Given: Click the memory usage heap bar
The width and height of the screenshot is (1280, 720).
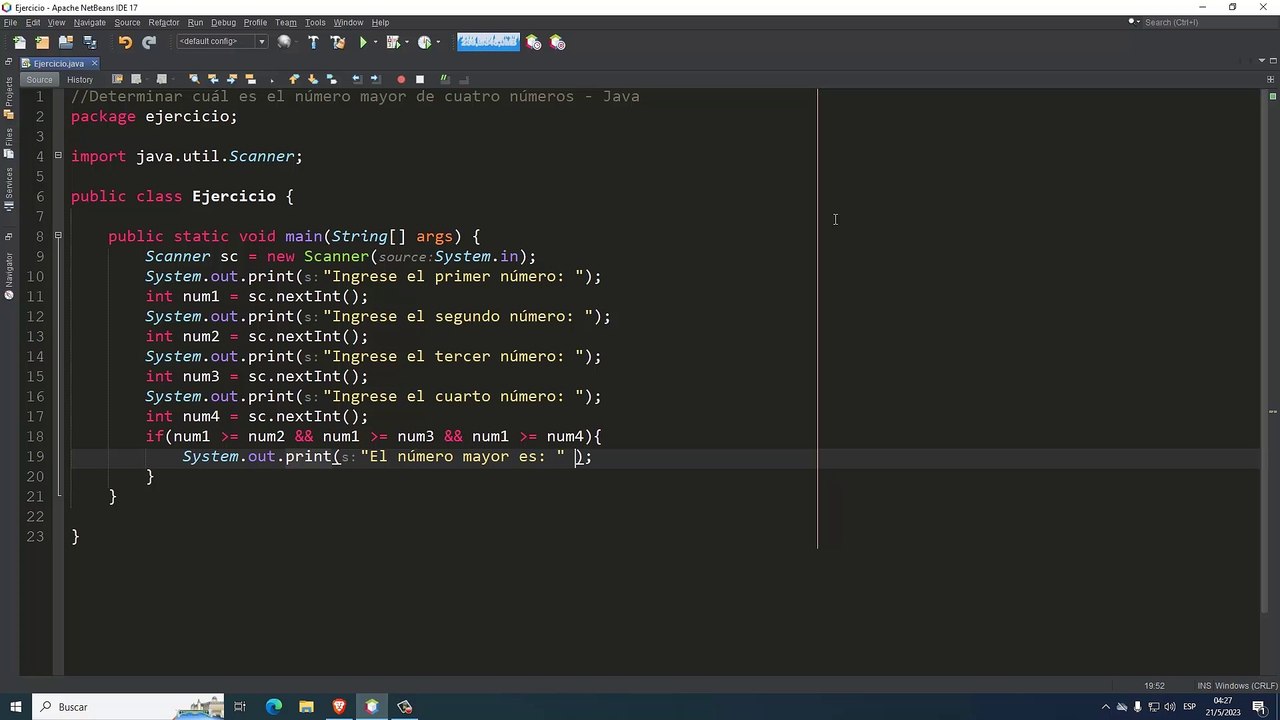Looking at the screenshot, I should pos(488,42).
